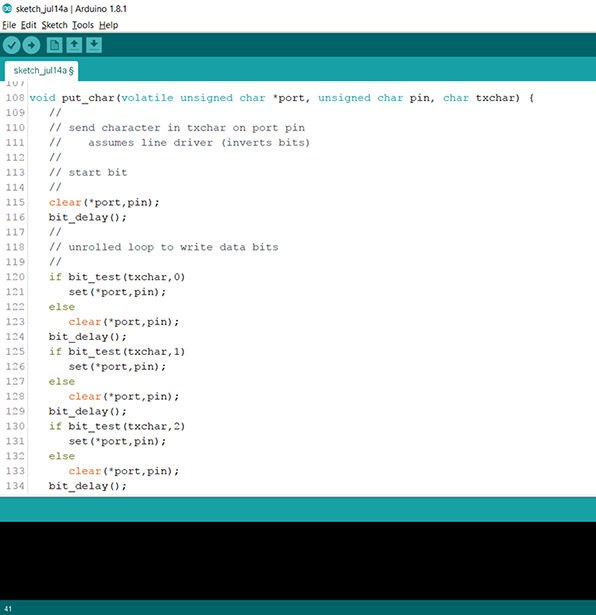Click the line indicator 41 in status bar
Screen dimensions: 596x615
point(8,609)
